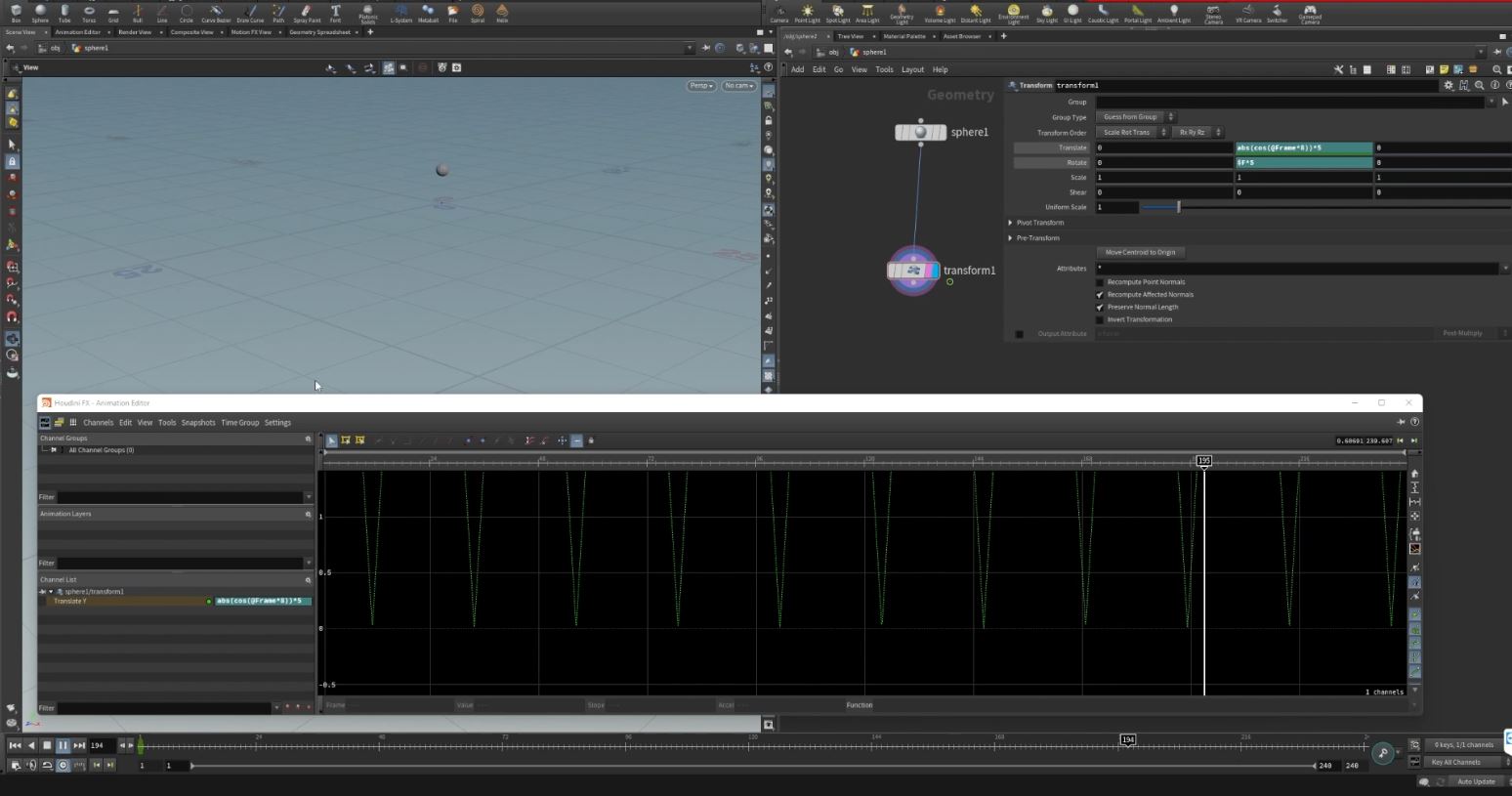Select the Torus shelf tool
1512x796 pixels.
coord(89,13)
